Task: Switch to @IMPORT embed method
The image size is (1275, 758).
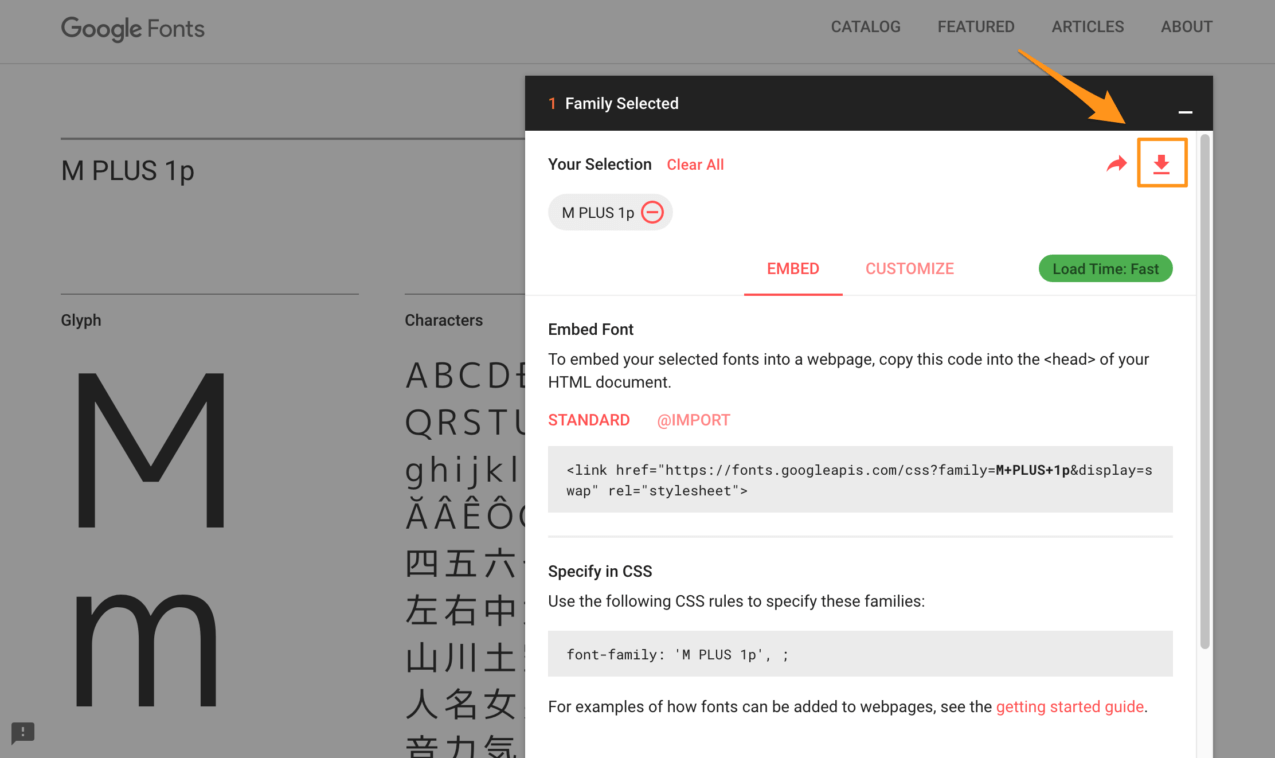Action: tap(693, 420)
